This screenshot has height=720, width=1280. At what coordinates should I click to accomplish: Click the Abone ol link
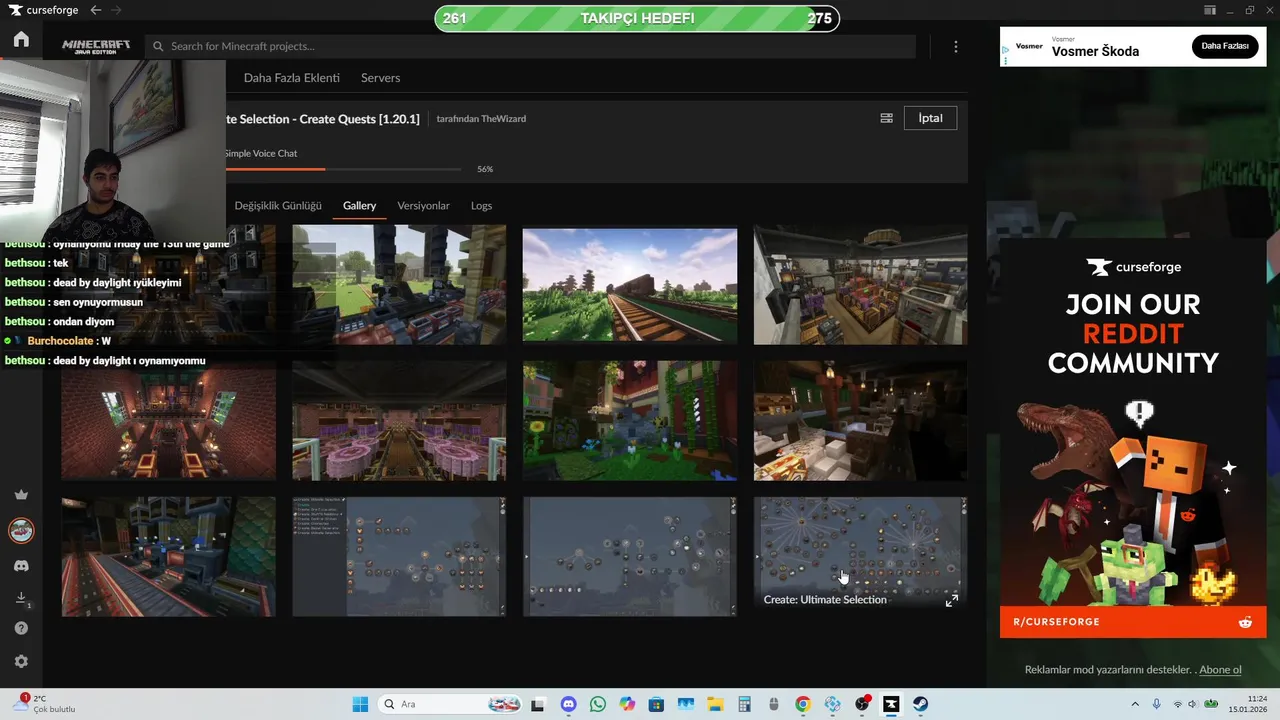1220,670
